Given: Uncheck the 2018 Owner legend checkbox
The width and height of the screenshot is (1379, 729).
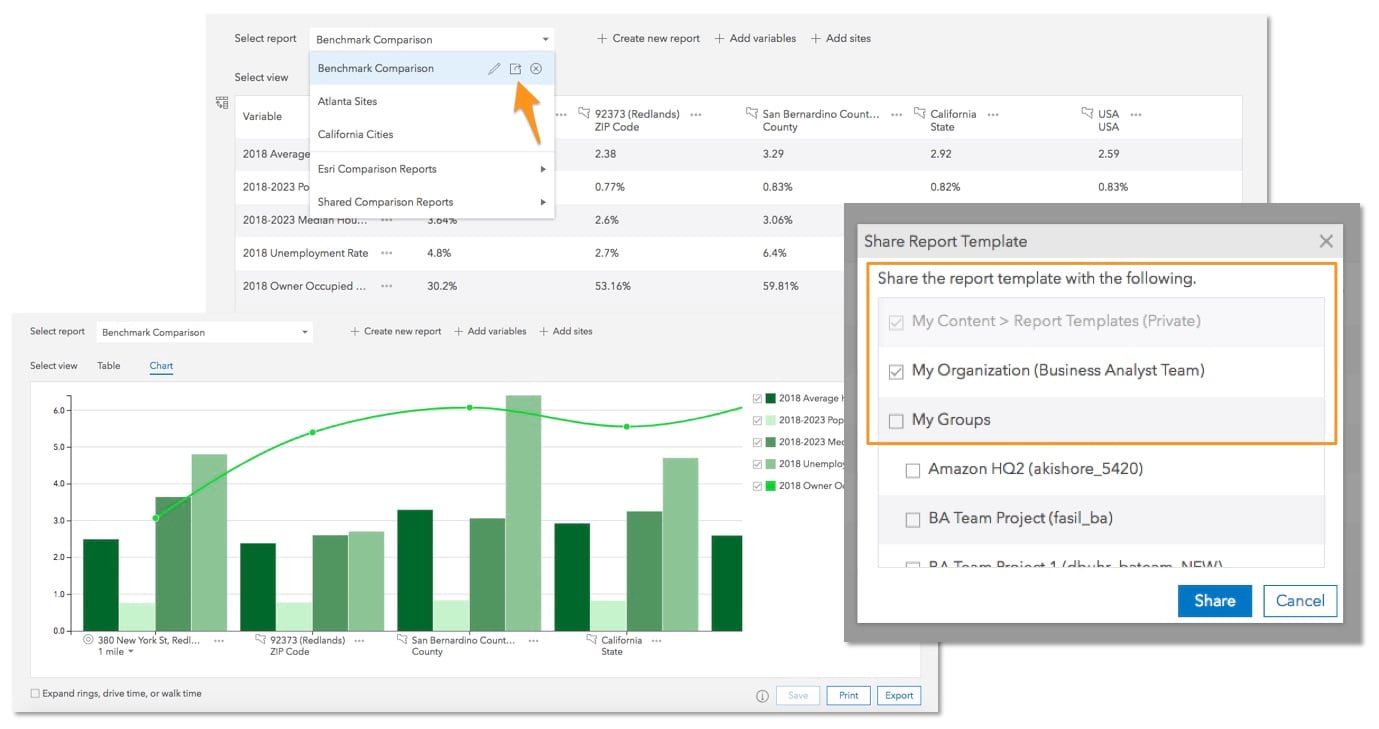Looking at the screenshot, I should (756, 486).
